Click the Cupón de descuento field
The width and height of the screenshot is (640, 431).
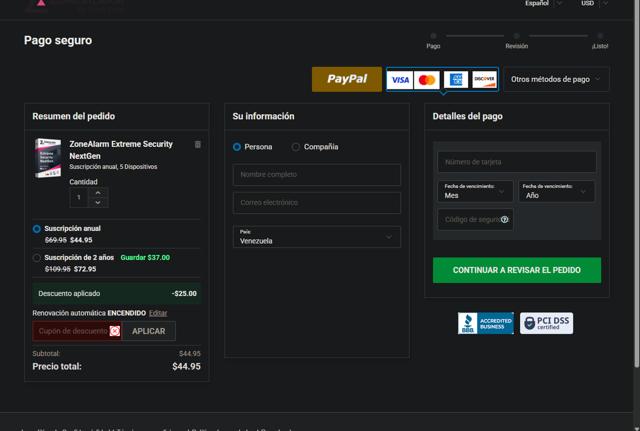point(77,331)
